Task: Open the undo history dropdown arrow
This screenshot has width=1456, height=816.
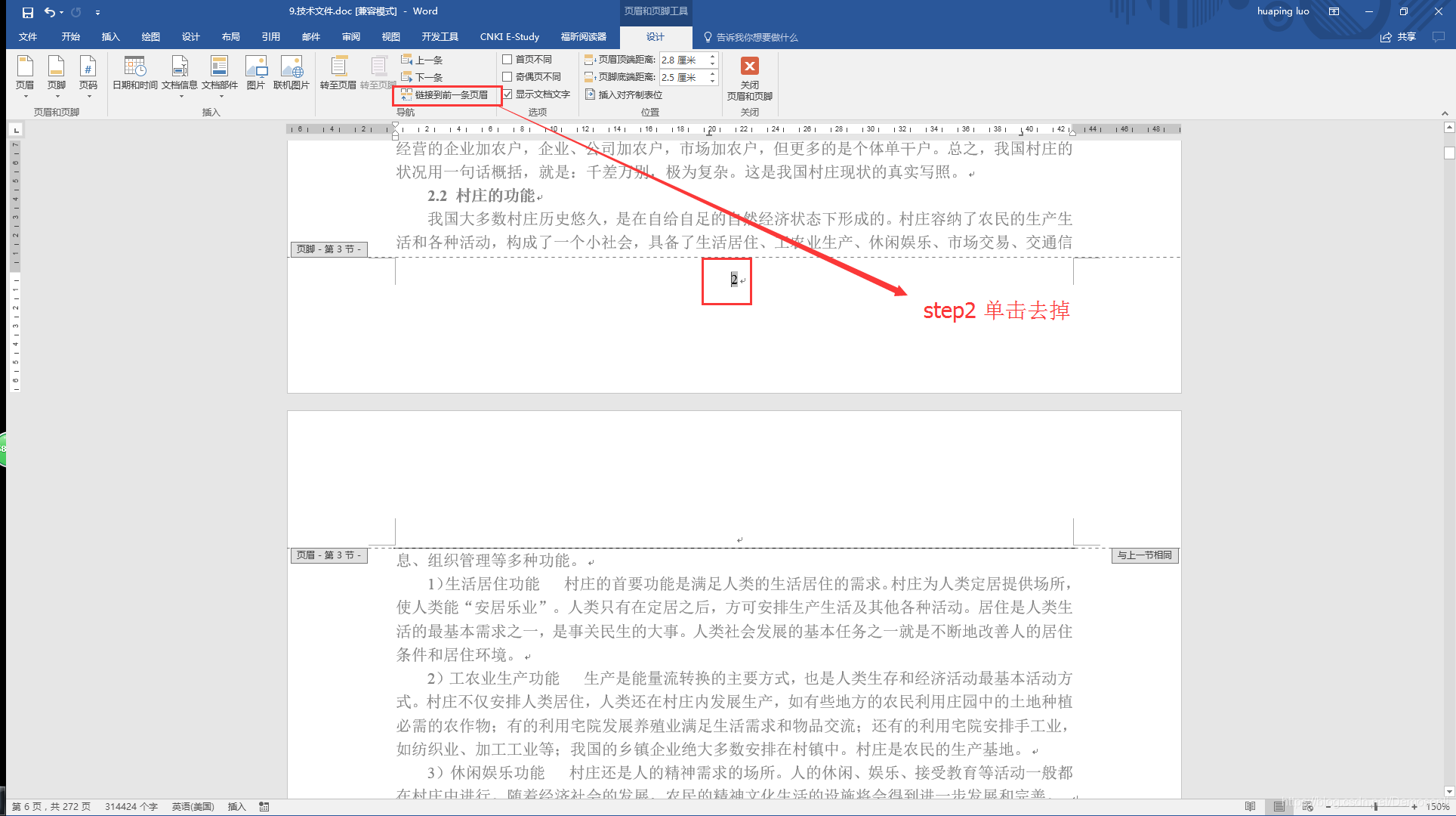Action: (61, 12)
